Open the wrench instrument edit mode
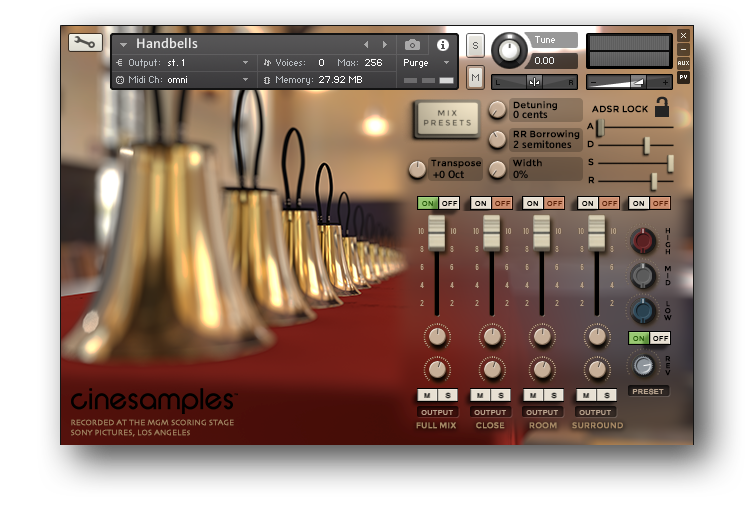 click(85, 42)
